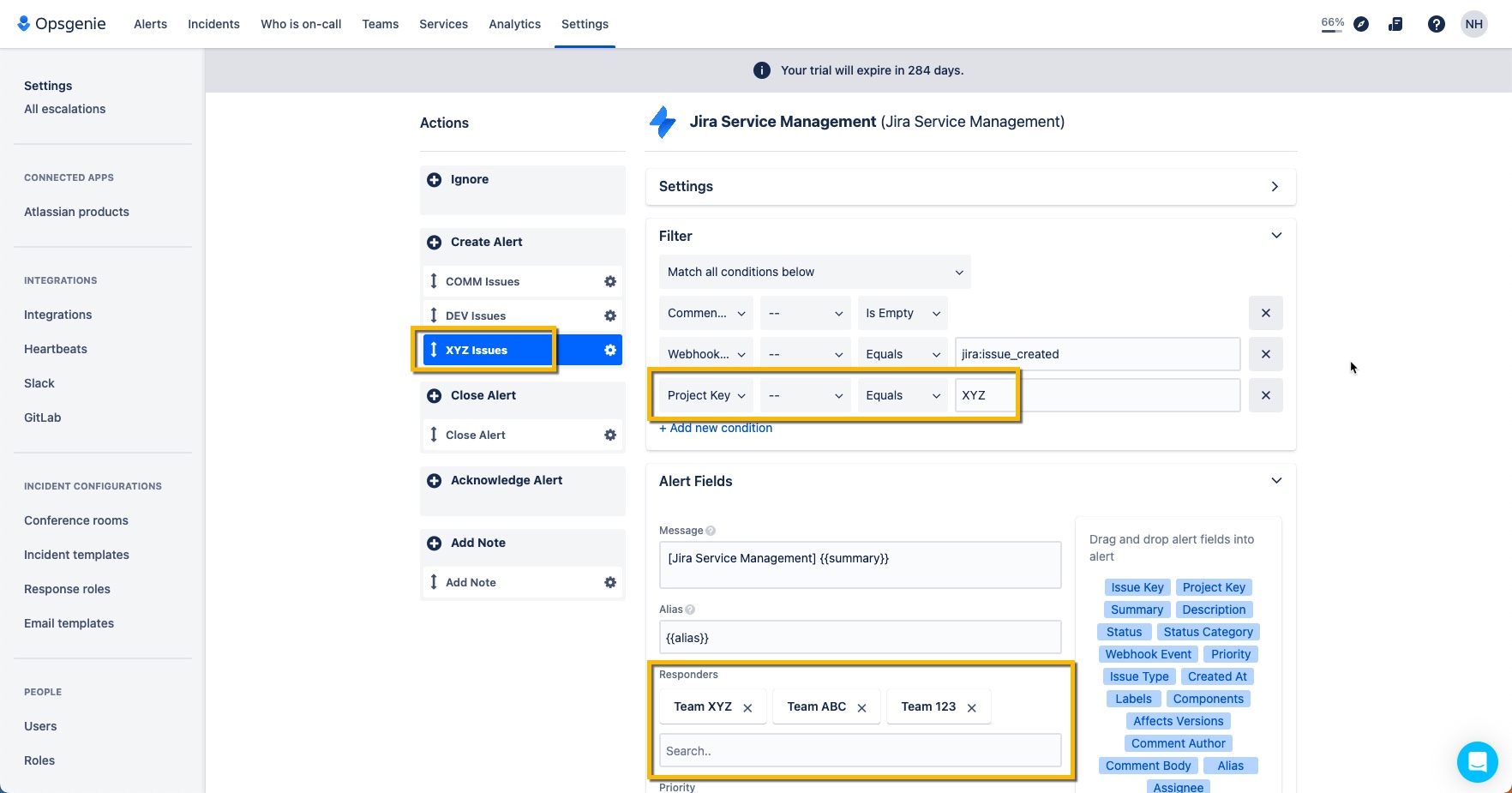Select the Comment Author field tag
This screenshot has height=793, width=1512.
[1179, 743]
